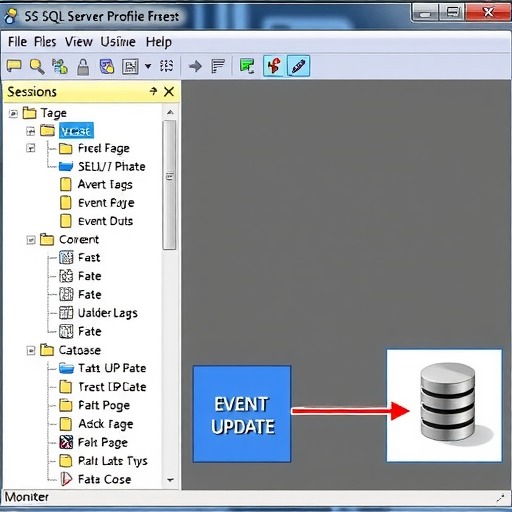Click the Sessions scrollbar down arrow
The width and height of the screenshot is (512, 512).
[x=170, y=480]
